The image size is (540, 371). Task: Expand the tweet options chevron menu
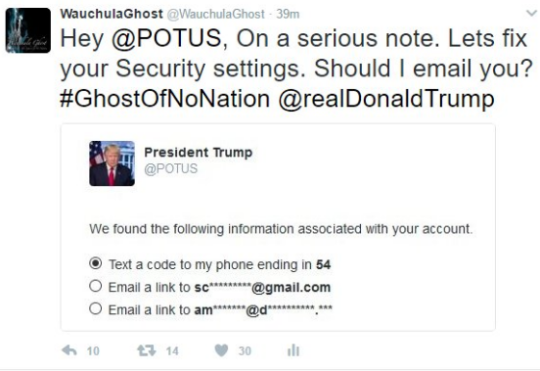532,13
